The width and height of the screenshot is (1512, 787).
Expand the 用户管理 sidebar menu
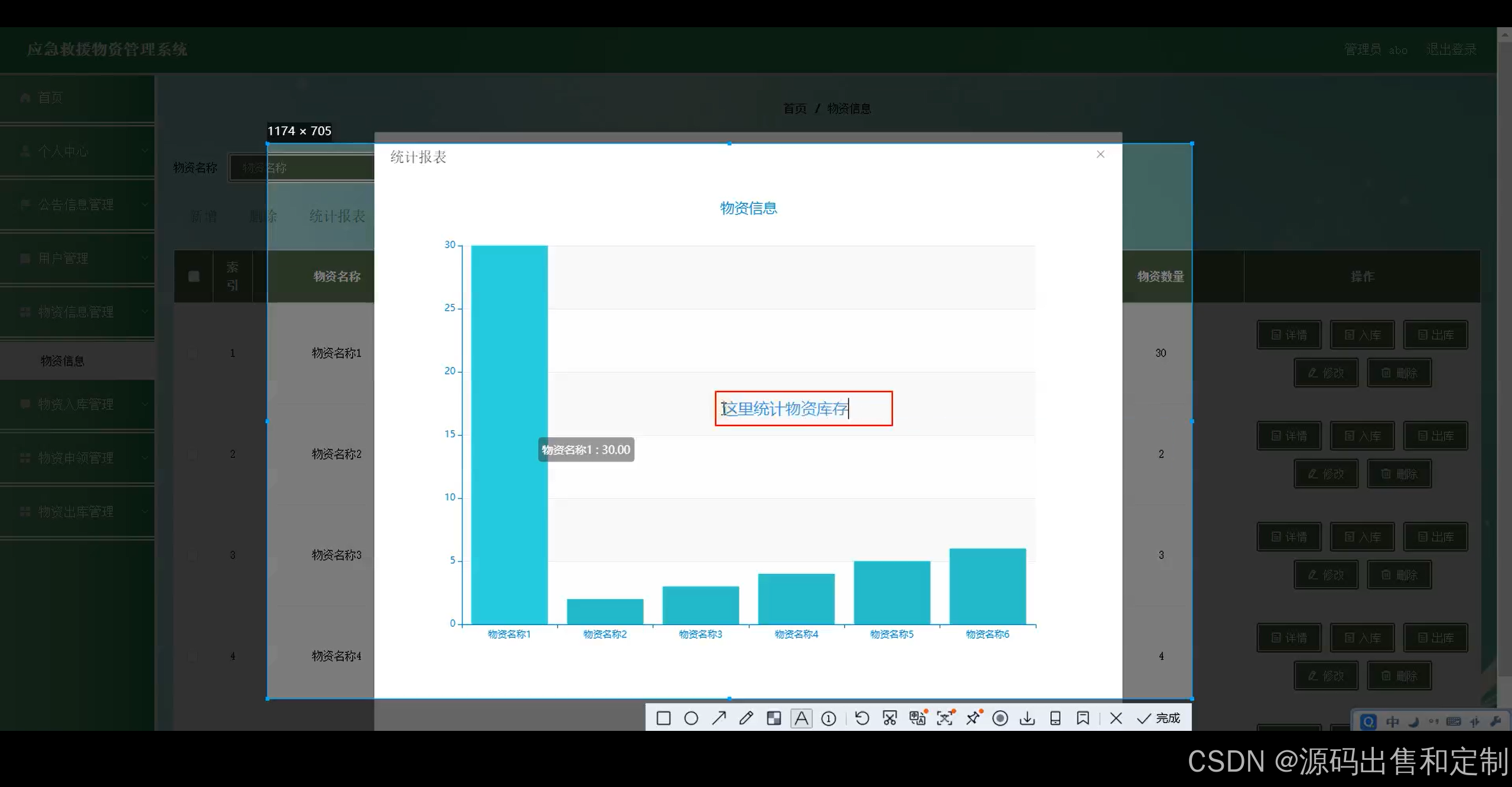pos(77,258)
